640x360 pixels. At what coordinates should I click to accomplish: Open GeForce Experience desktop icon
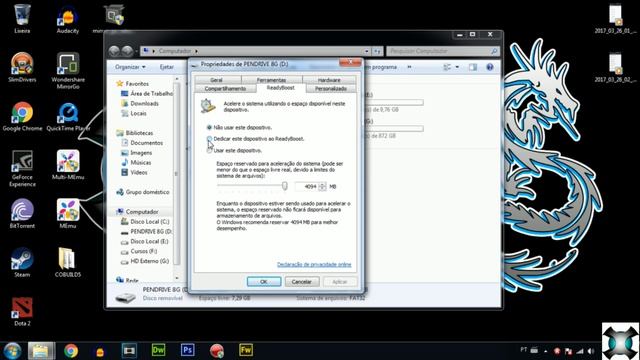click(x=22, y=168)
